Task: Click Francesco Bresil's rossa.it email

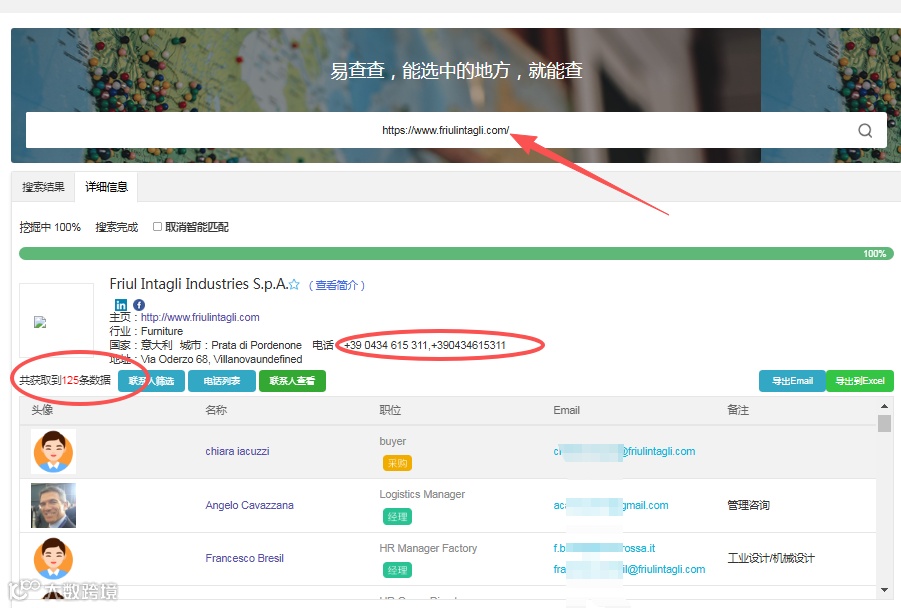Action: coord(604,548)
